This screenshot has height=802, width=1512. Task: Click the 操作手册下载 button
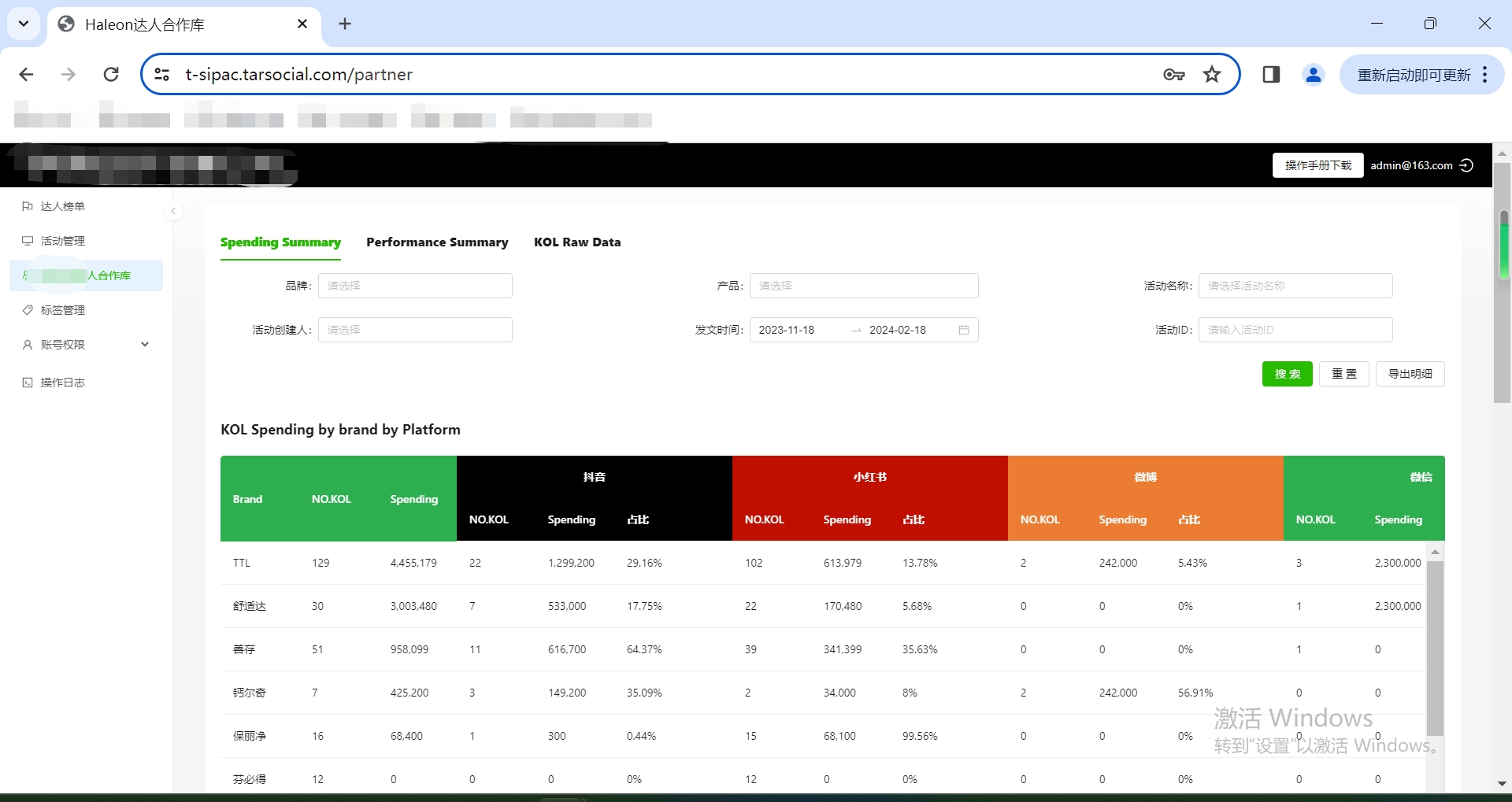[x=1318, y=165]
